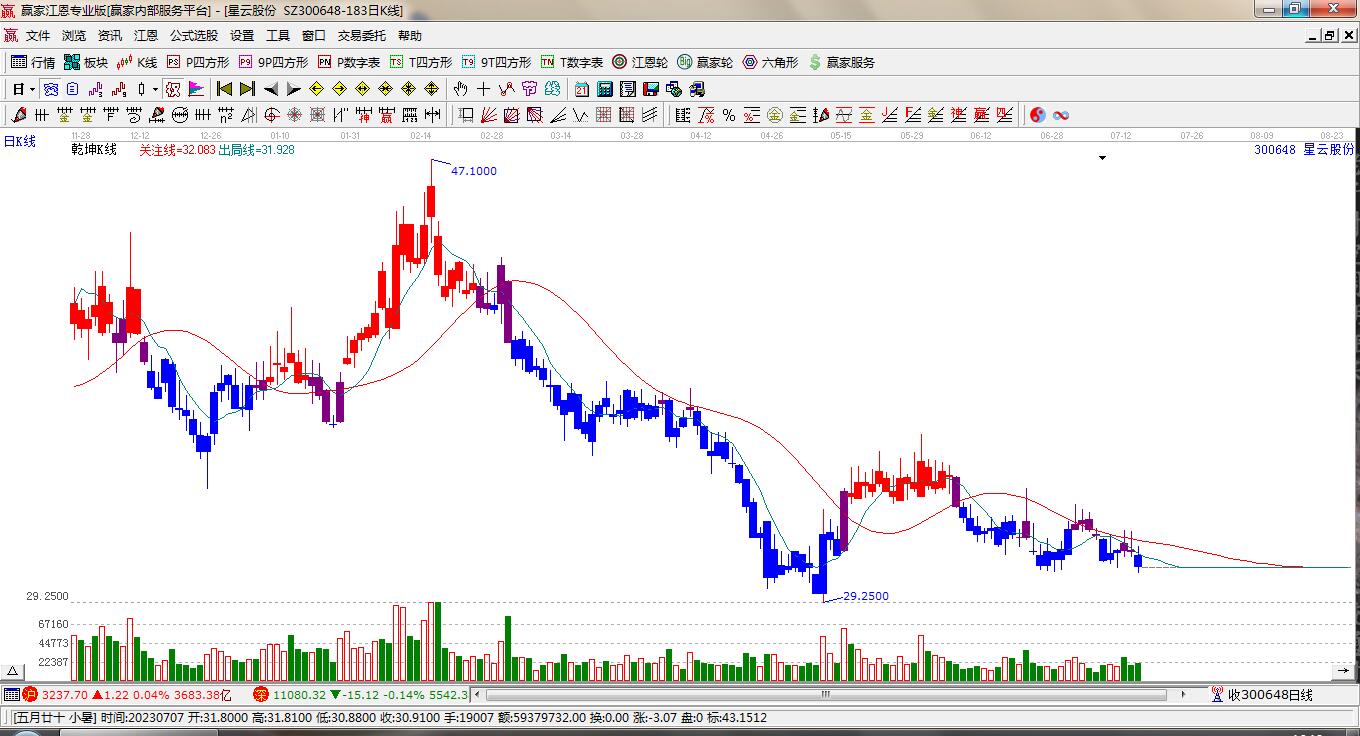
Task: Expand the candlestick style dropdown arrow
Action: tap(155, 89)
